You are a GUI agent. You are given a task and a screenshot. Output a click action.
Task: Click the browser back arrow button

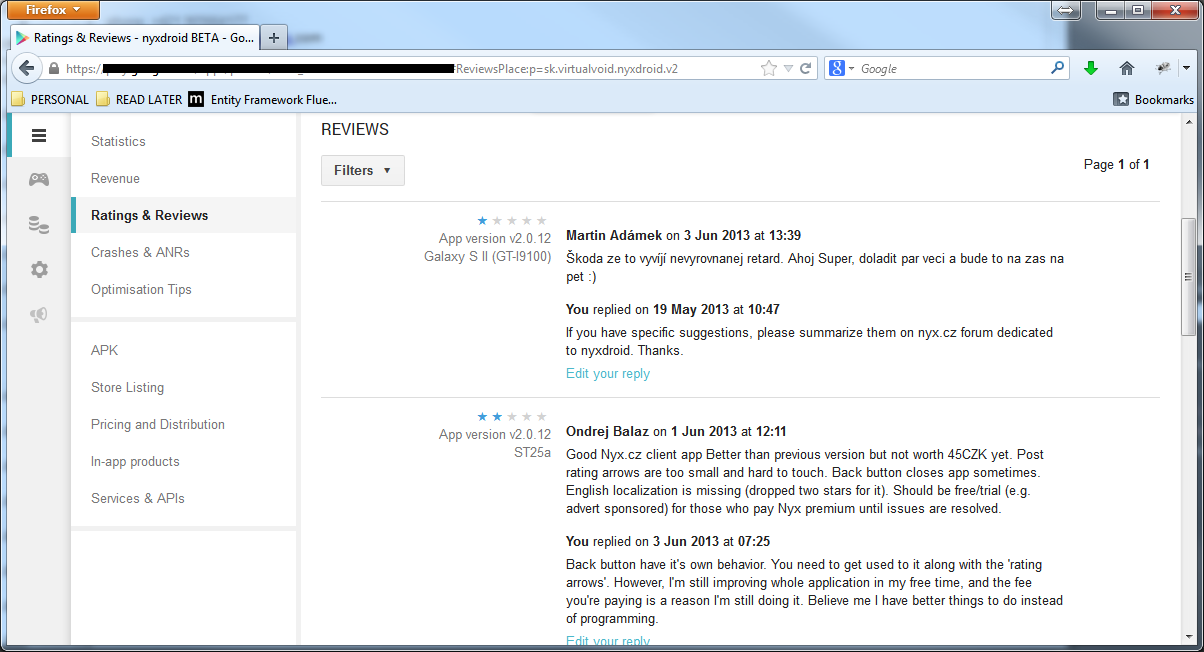pyautogui.click(x=25, y=68)
